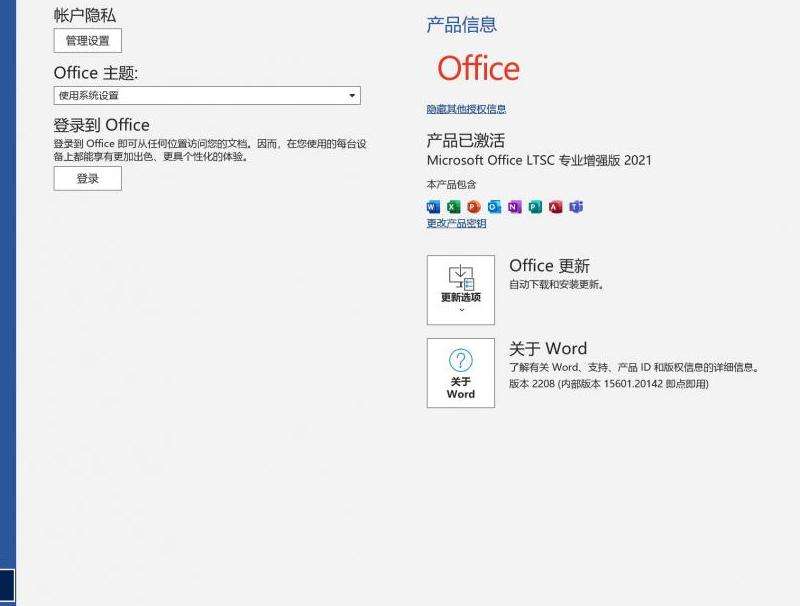
Task: Open the 关于 Word about button
Action: point(461,373)
